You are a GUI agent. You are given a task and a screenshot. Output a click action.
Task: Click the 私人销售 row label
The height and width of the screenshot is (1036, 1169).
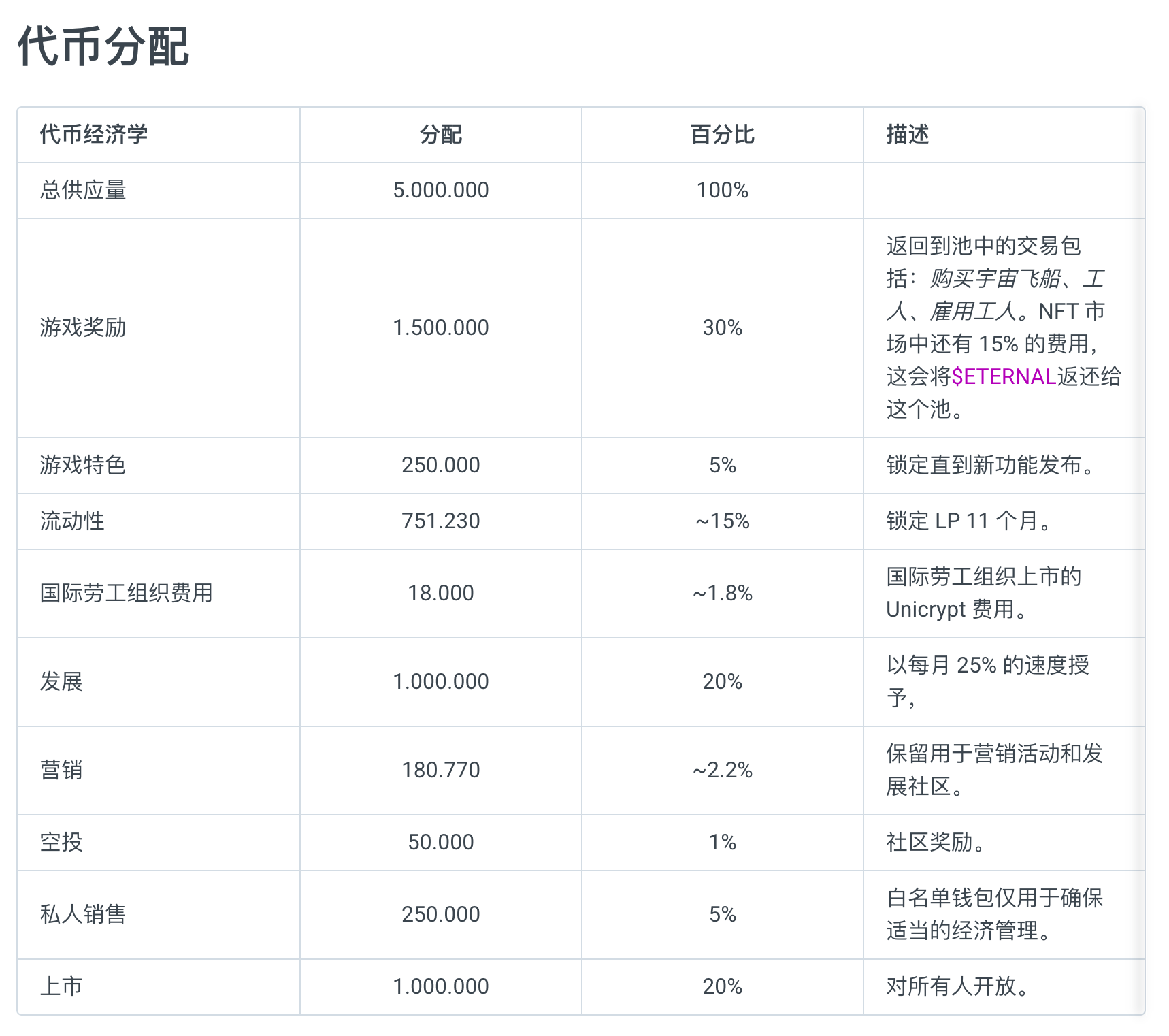[x=83, y=914]
